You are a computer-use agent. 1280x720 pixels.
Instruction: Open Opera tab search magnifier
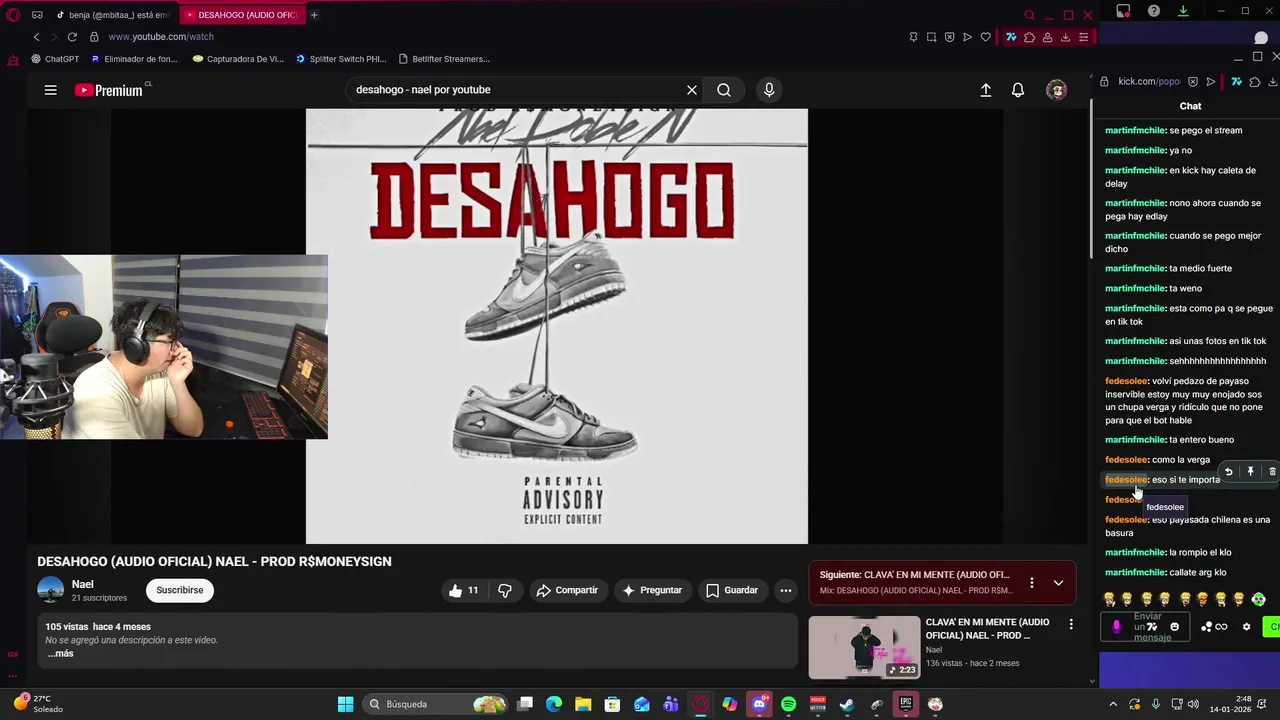(x=1029, y=15)
